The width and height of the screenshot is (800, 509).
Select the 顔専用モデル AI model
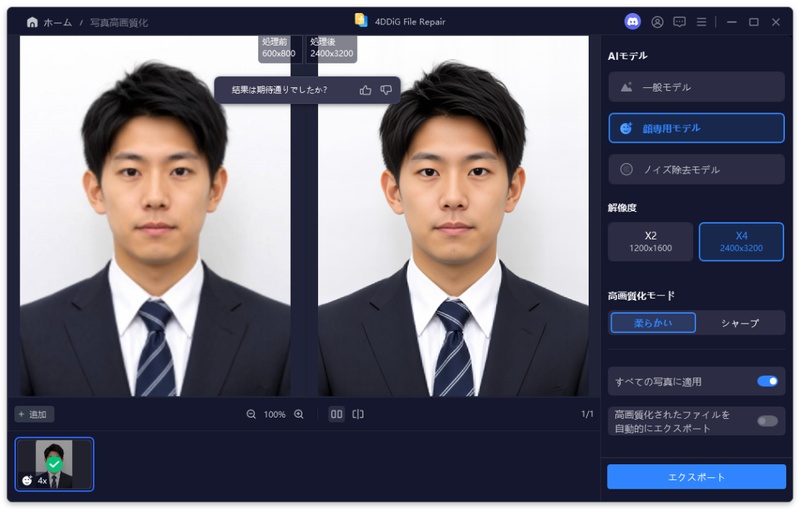coord(696,128)
